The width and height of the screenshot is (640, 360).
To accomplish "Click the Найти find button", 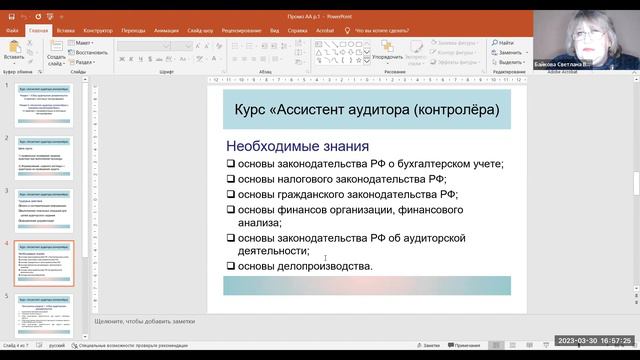I will click(x=503, y=43).
